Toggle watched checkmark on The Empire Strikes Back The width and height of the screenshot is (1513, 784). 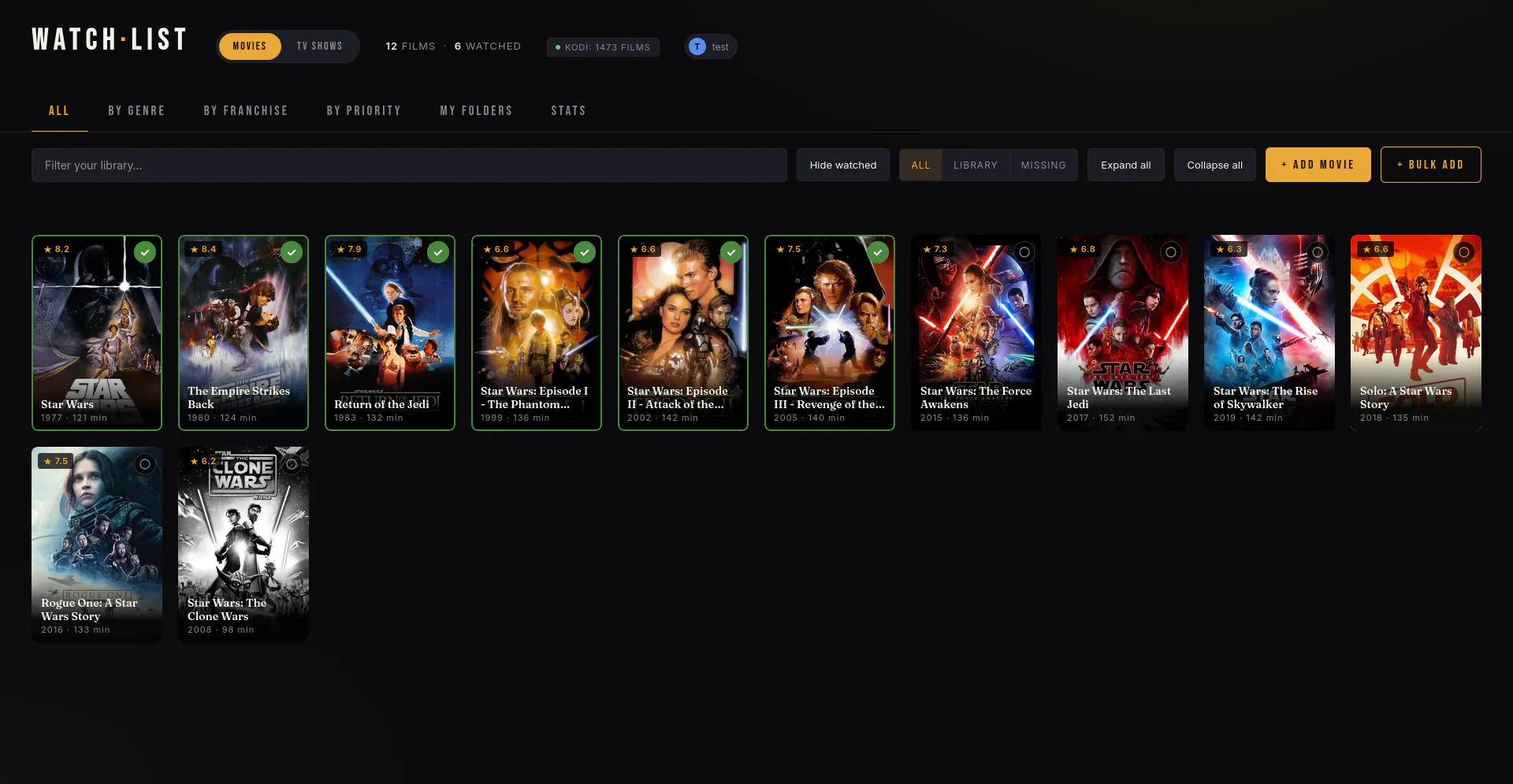(292, 252)
